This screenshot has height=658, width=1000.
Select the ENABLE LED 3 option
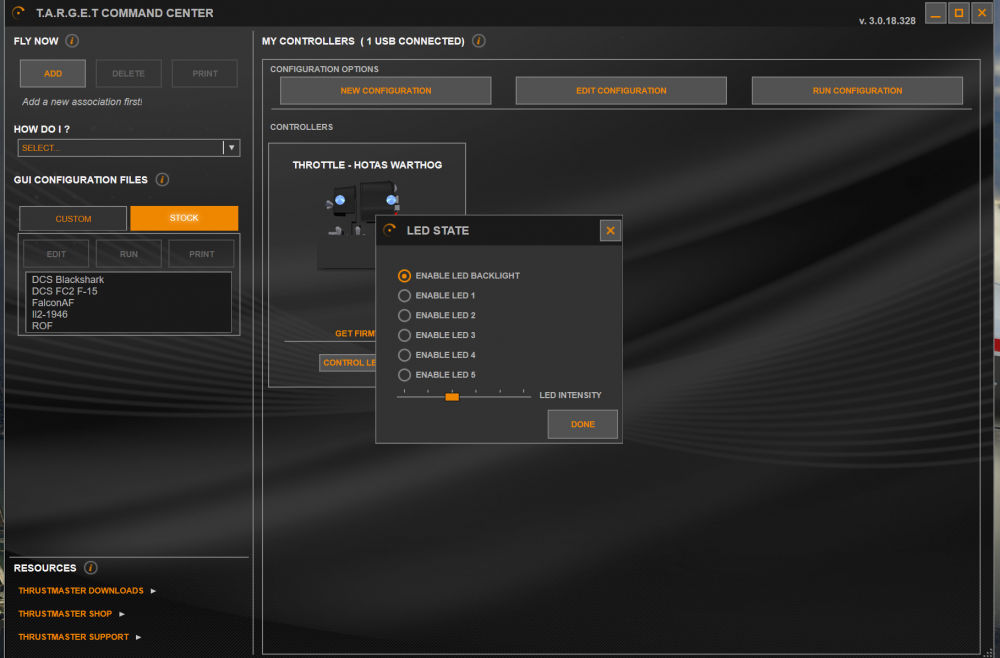click(404, 335)
